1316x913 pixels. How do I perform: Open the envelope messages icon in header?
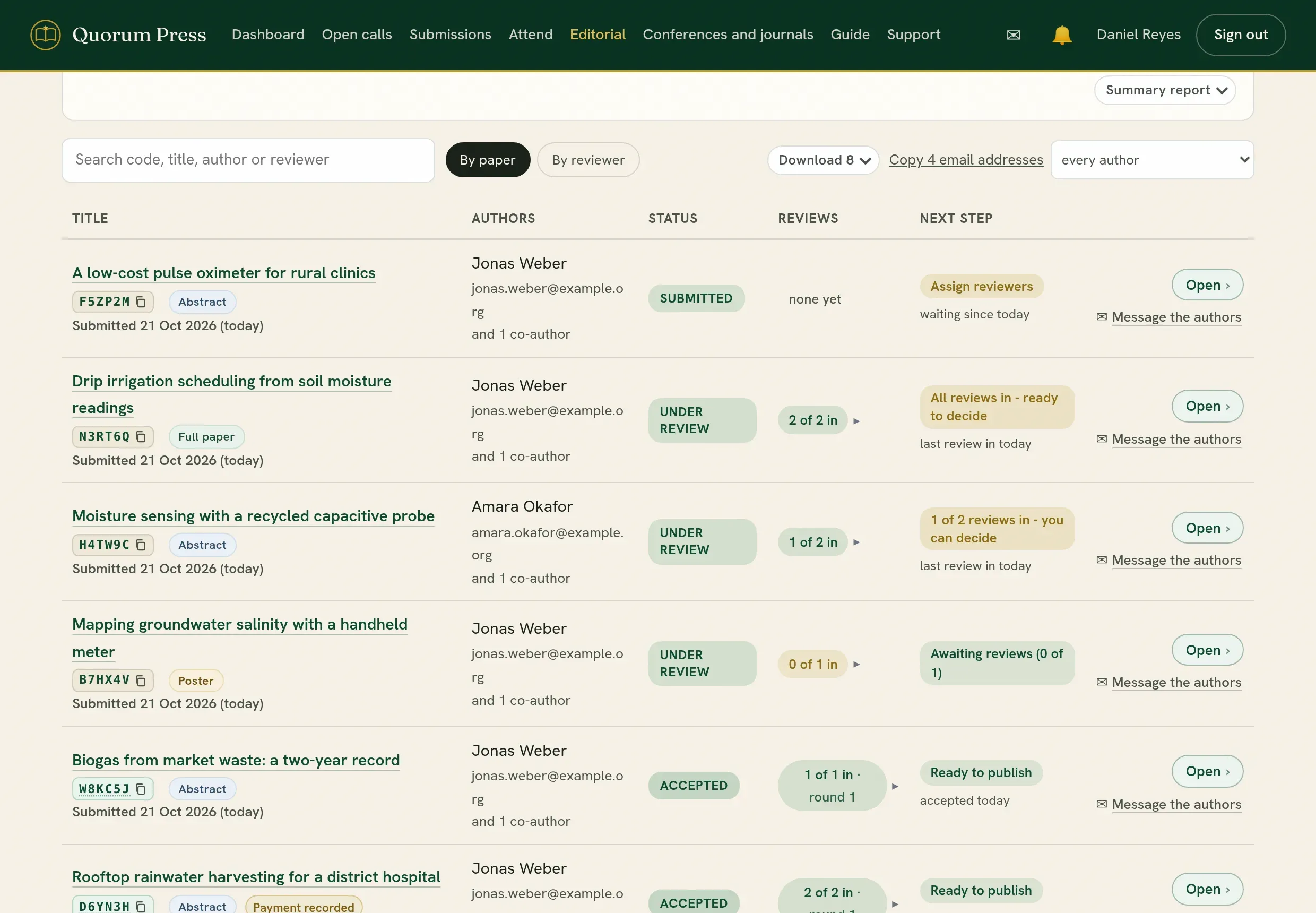click(x=1014, y=35)
